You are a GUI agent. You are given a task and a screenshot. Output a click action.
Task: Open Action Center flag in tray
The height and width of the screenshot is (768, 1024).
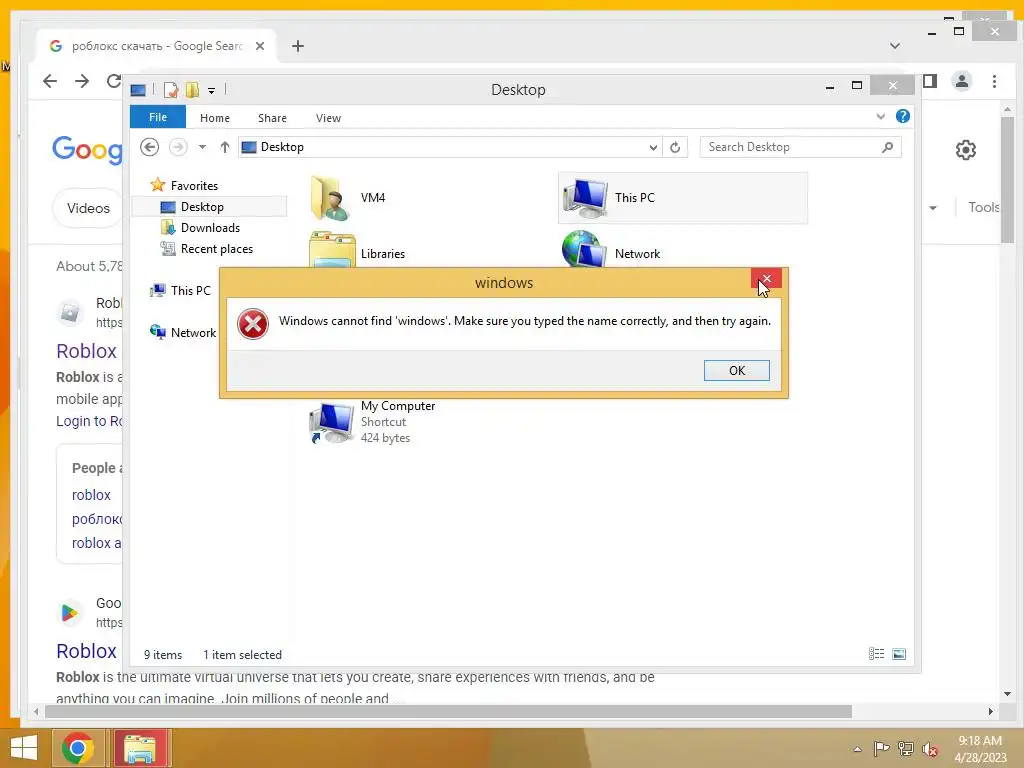[x=881, y=749]
